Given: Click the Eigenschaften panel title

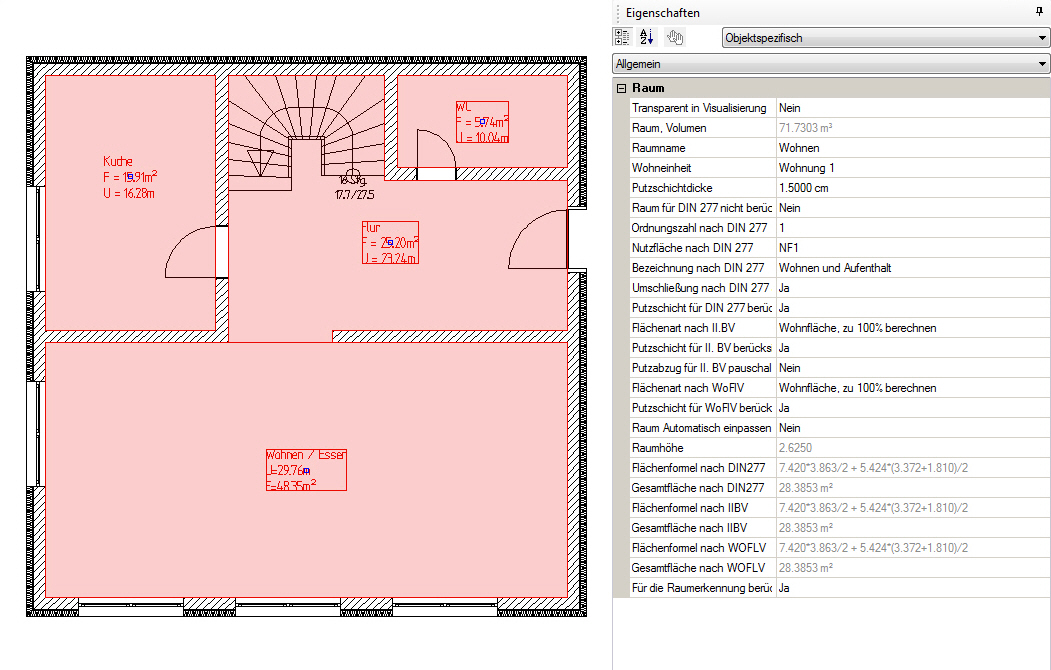Looking at the screenshot, I should pyautogui.click(x=662, y=13).
